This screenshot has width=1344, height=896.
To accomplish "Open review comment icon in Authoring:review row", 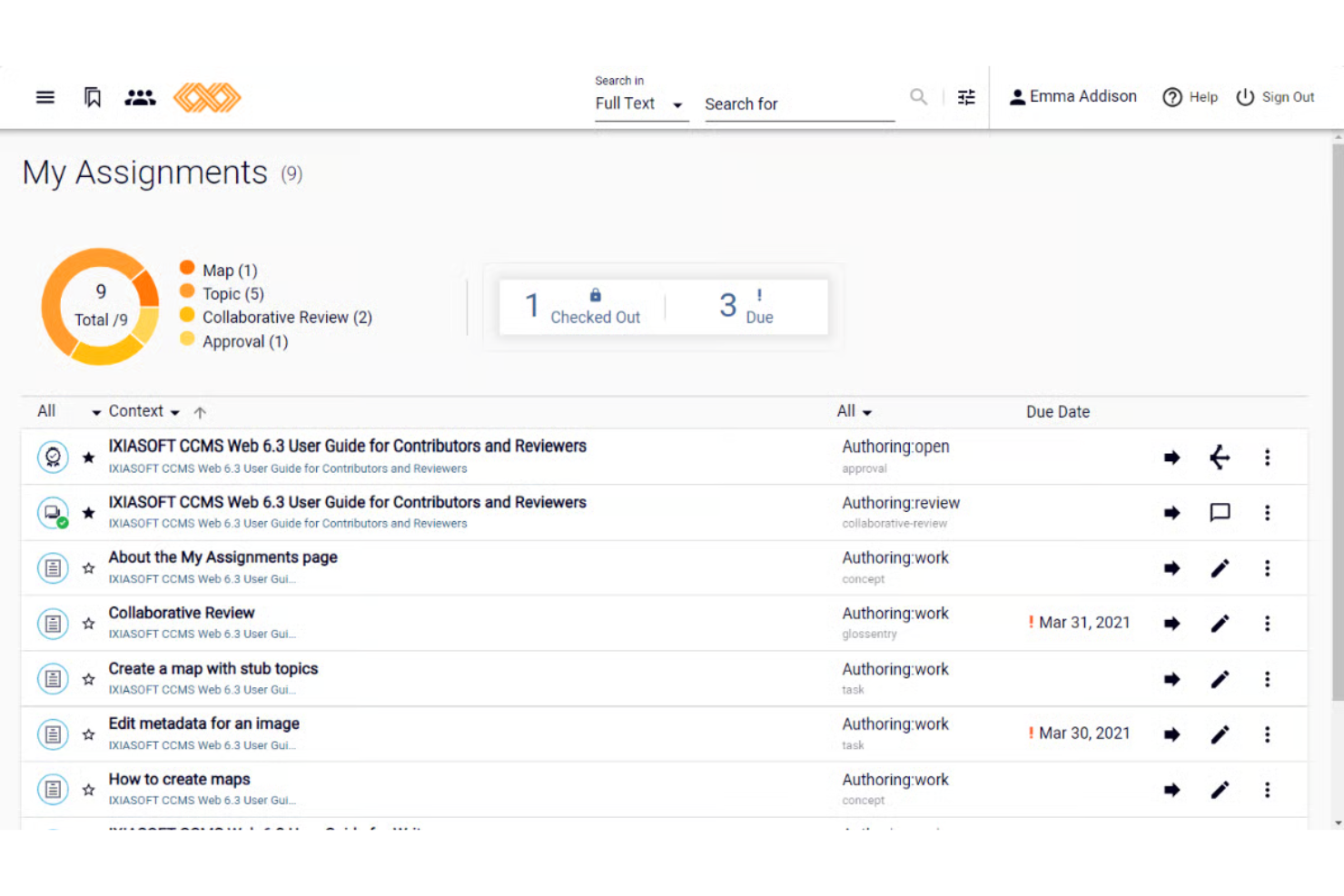I will tap(1220, 513).
